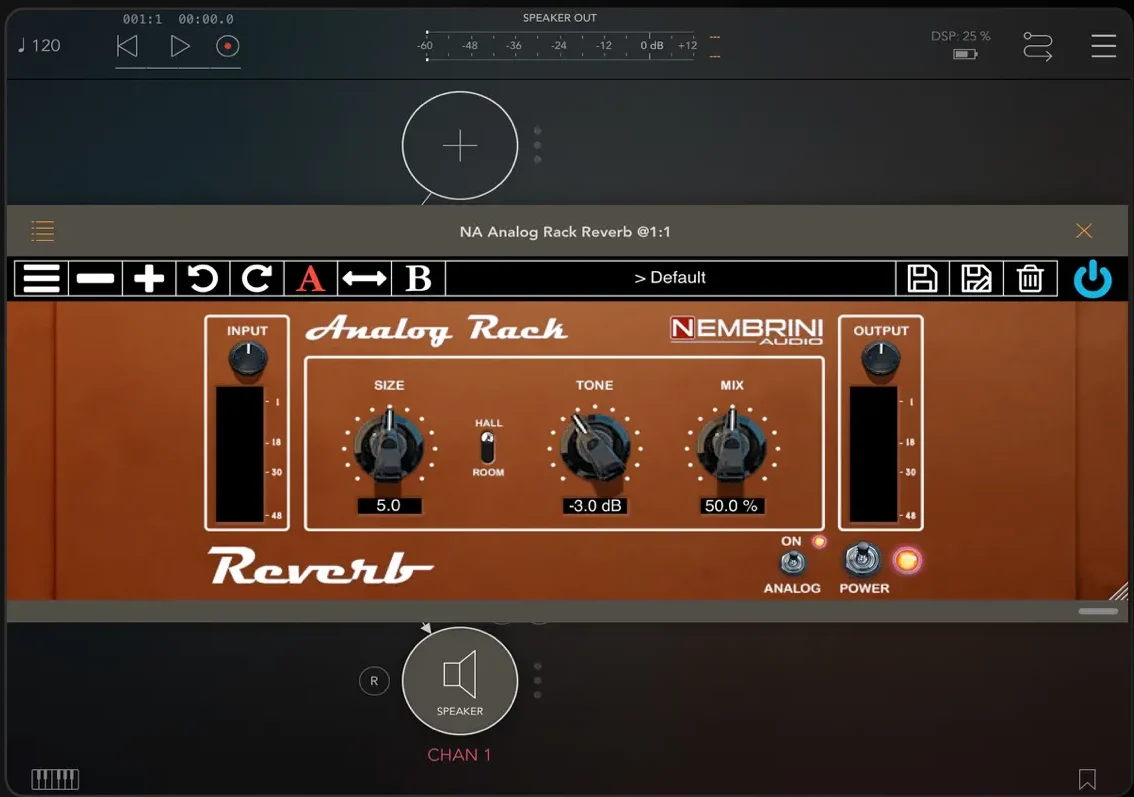1134x797 pixels.
Task: Start playback with the play button
Action: [x=179, y=46]
